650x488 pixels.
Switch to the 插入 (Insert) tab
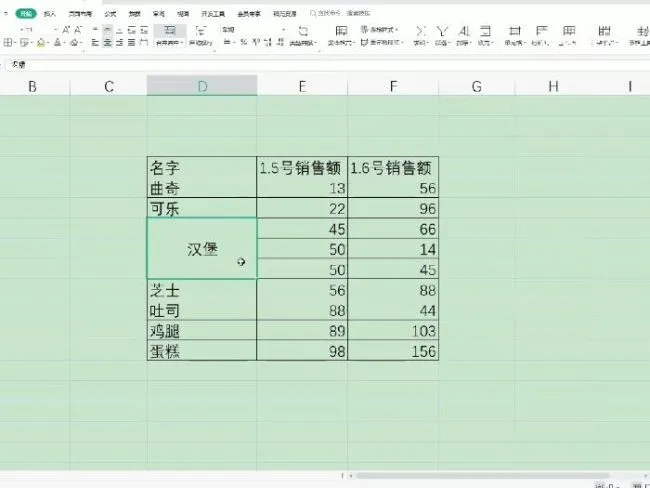49,14
